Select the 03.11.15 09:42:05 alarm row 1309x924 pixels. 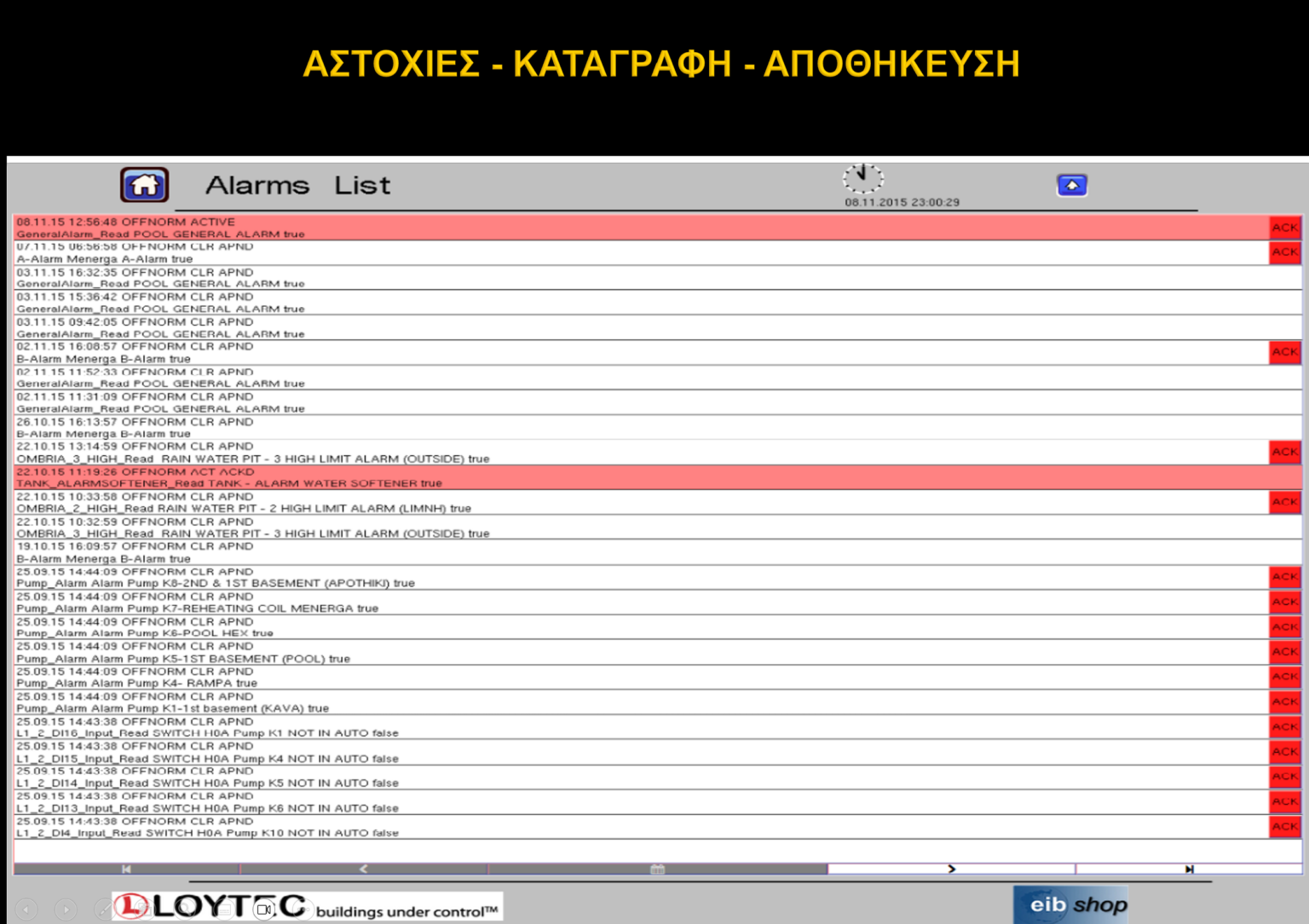[658, 327]
